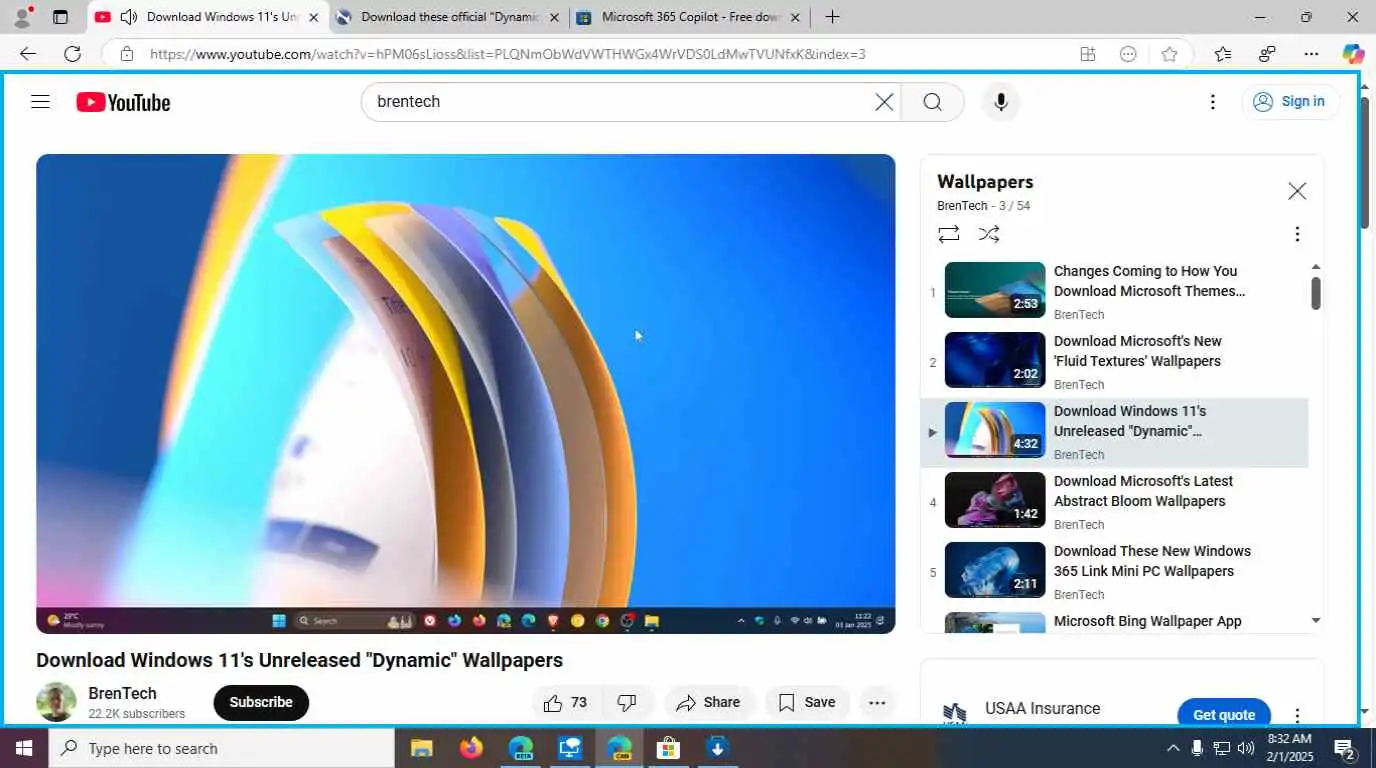Open 'Windows 365 Link Mini PC Wallpapers' video
The width and height of the screenshot is (1376, 768).
pos(1114,572)
